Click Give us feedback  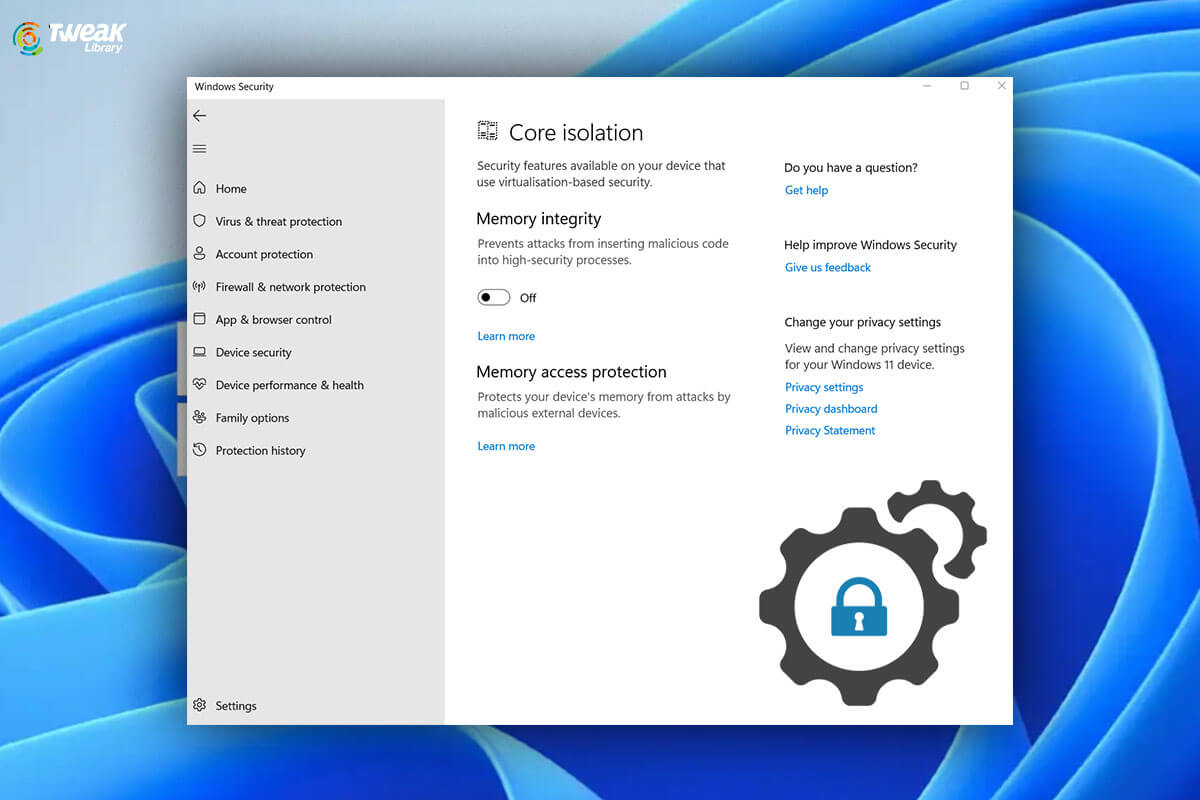click(x=827, y=267)
